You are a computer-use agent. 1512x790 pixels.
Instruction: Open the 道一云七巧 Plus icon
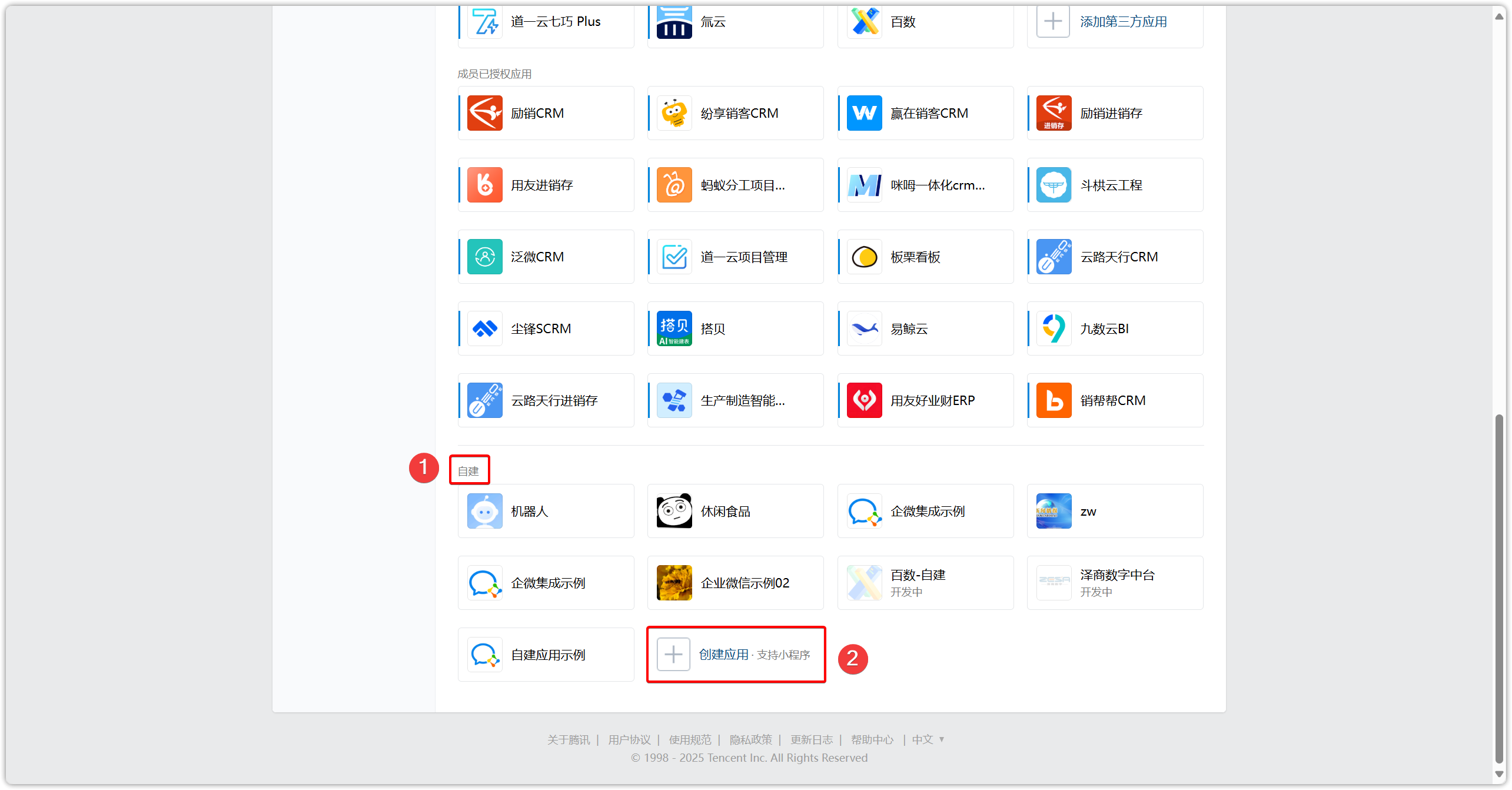484,22
